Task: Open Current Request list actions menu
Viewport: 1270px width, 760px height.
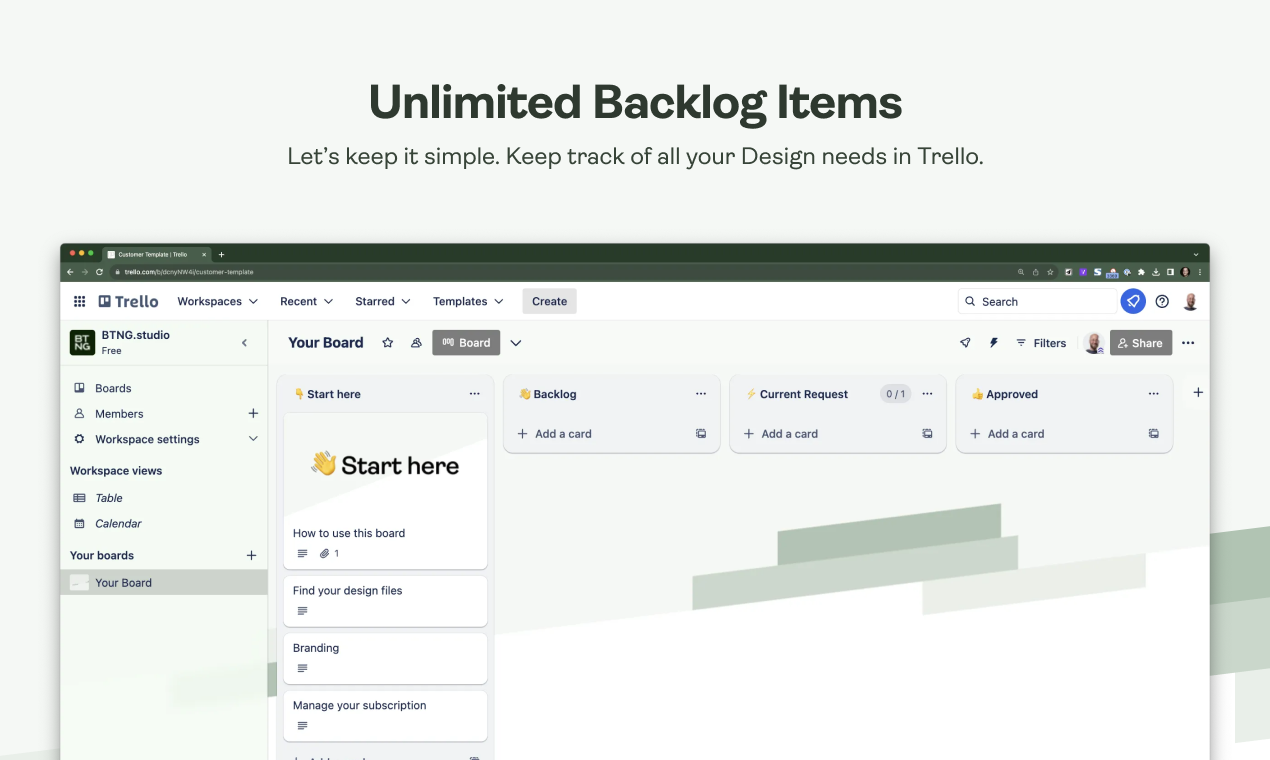Action: 927,394
